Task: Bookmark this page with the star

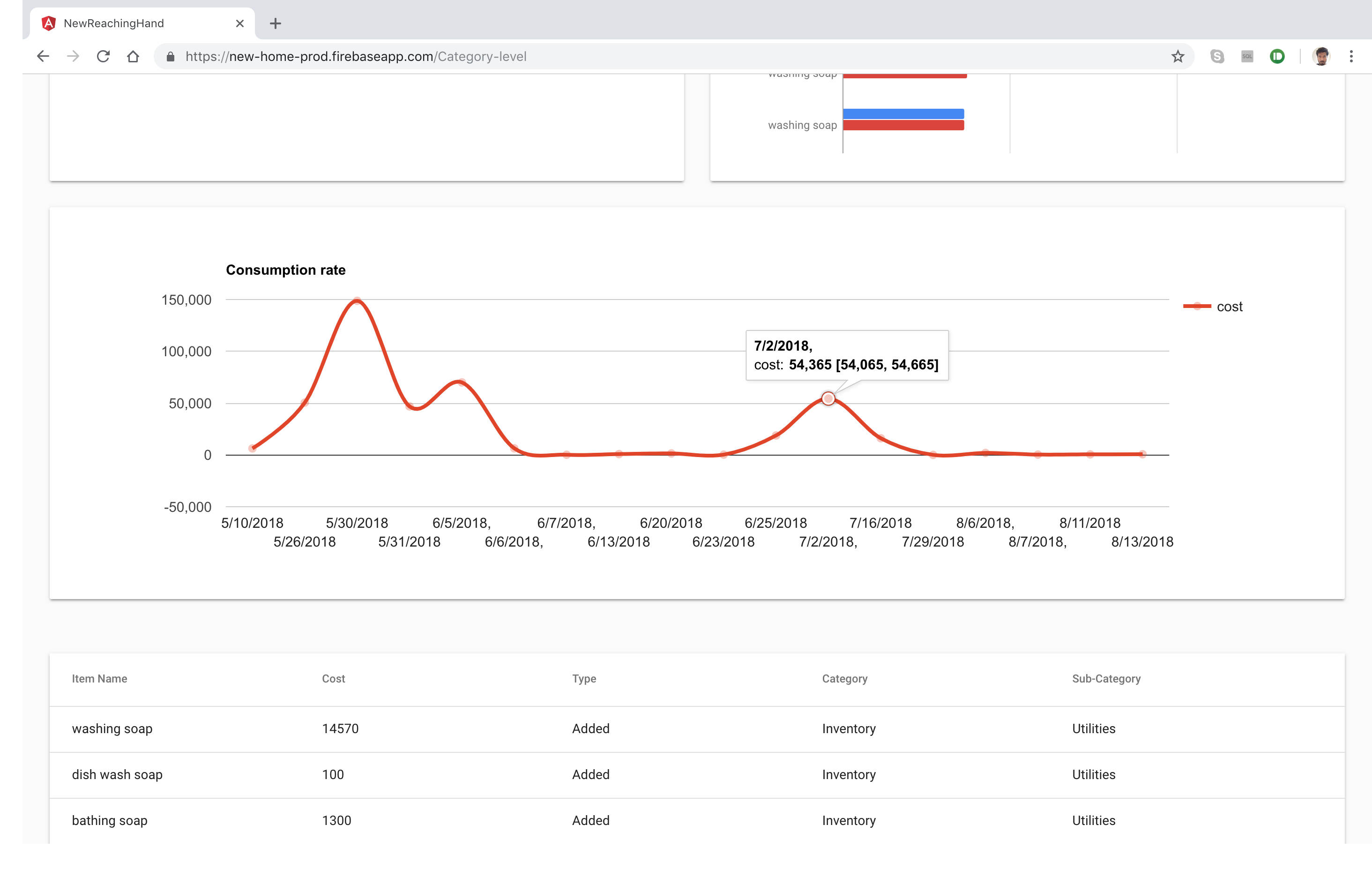Action: (x=1178, y=56)
